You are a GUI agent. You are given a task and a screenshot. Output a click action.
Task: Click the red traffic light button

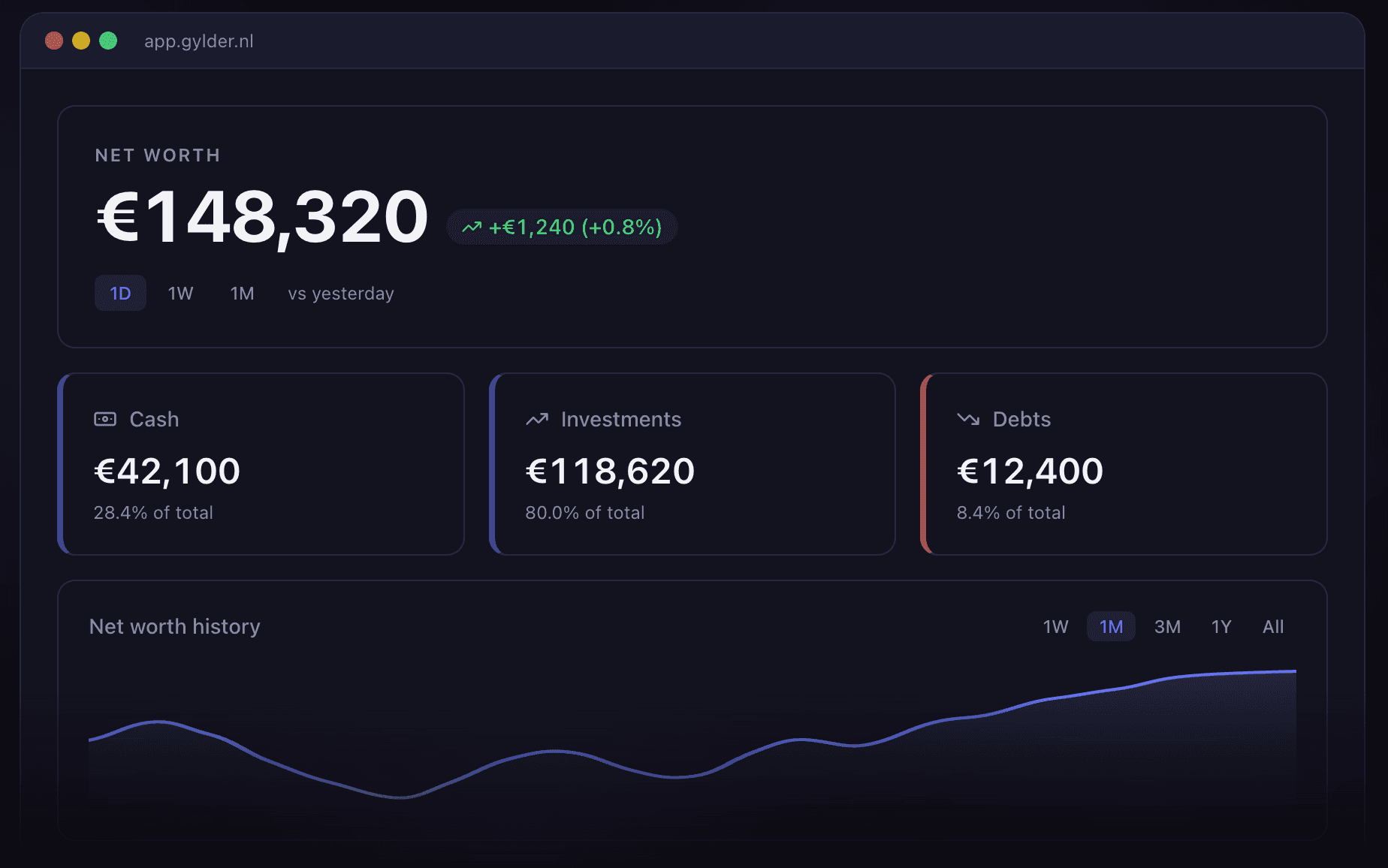coord(53,41)
